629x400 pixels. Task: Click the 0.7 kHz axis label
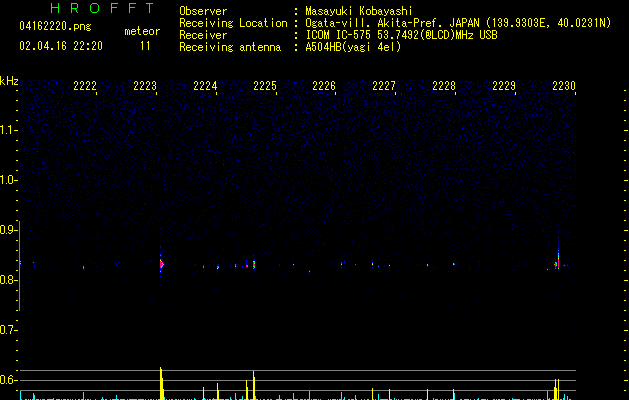[x=8, y=330]
